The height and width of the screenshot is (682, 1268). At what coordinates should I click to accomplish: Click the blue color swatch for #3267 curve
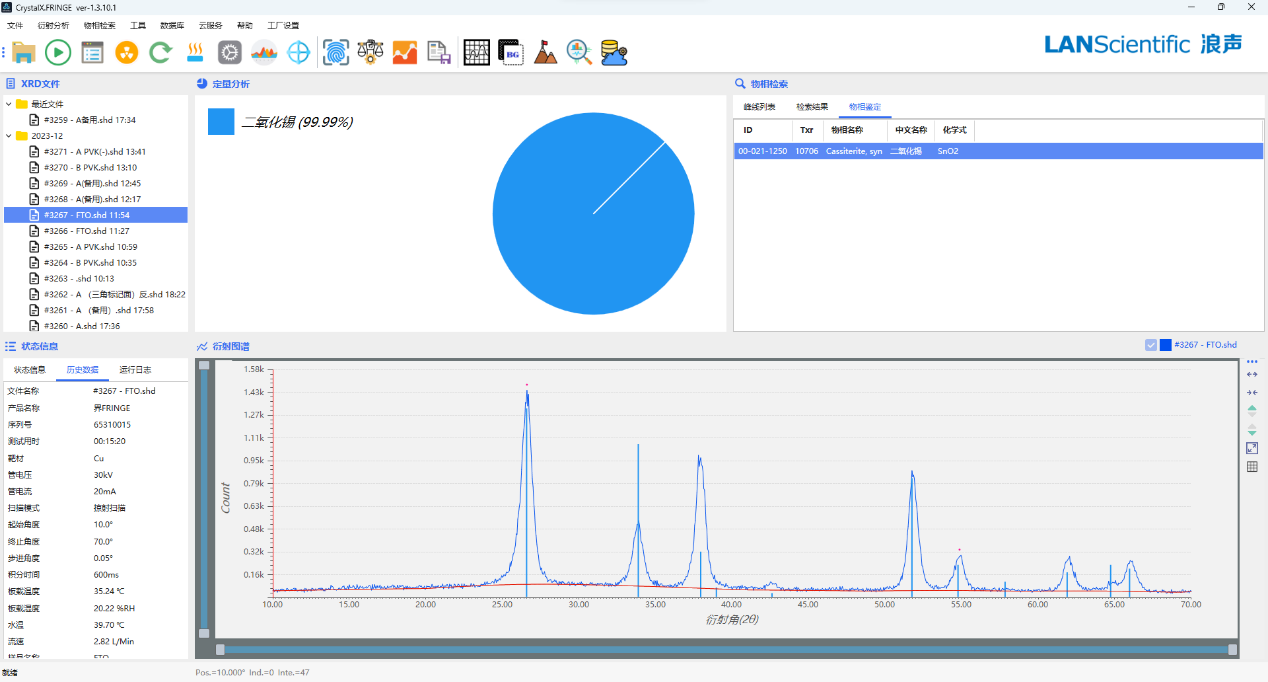[1165, 345]
